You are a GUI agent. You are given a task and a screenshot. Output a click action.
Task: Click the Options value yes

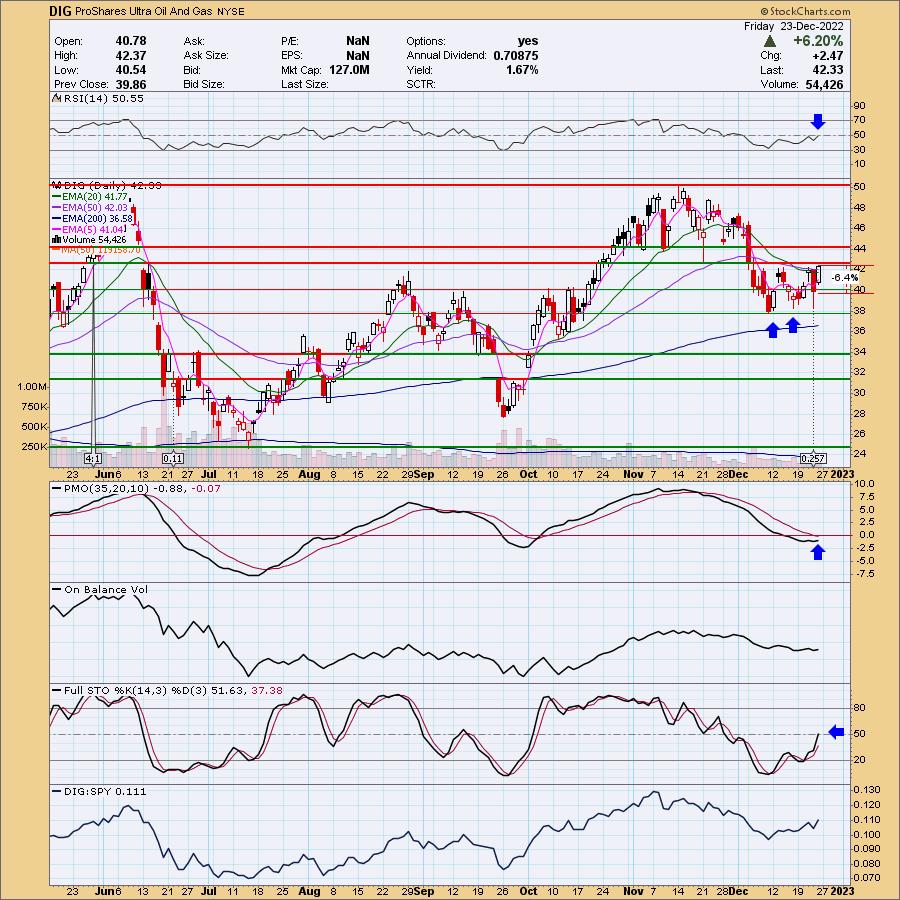pyautogui.click(x=528, y=41)
